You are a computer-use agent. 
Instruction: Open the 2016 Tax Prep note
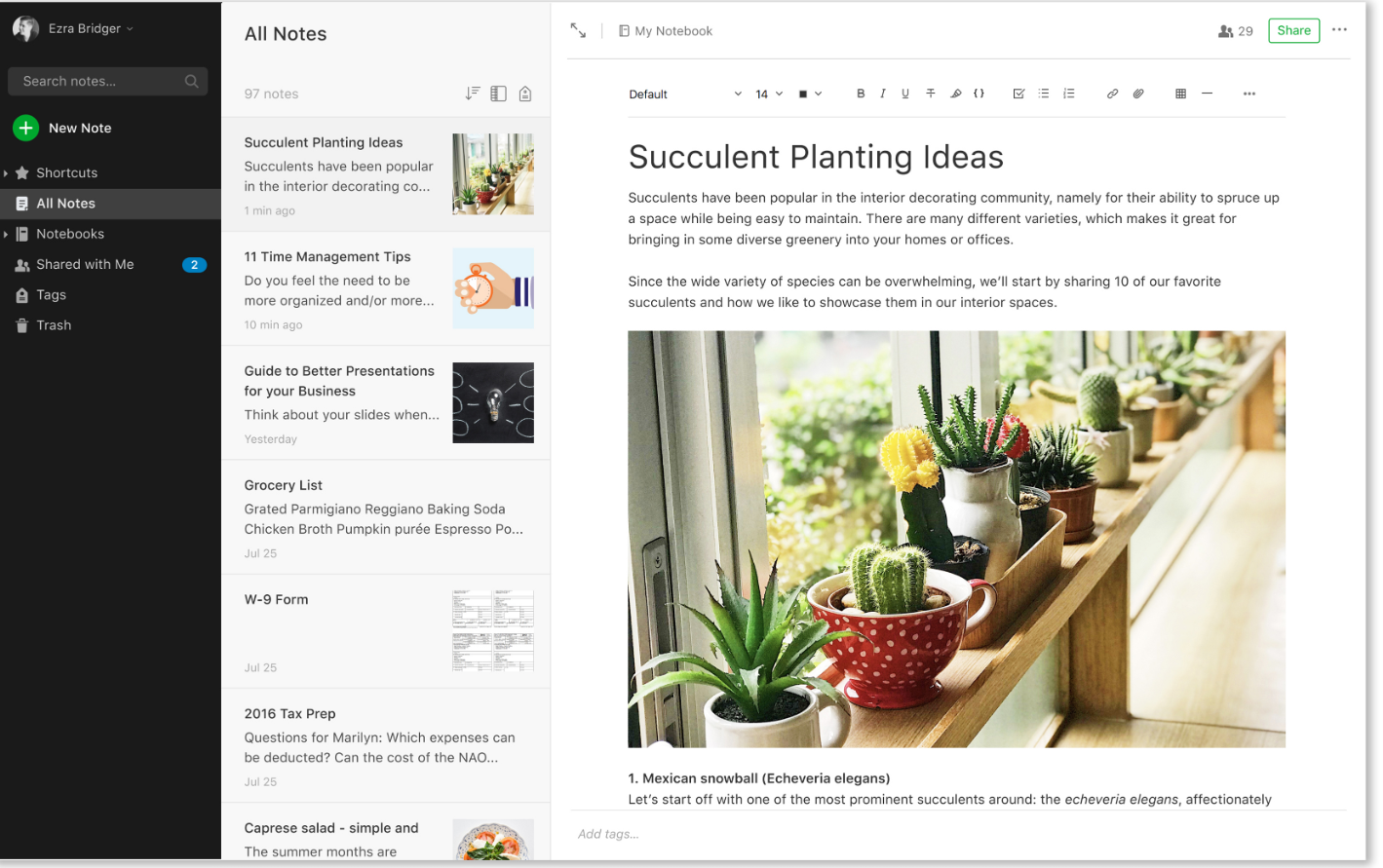click(386, 745)
